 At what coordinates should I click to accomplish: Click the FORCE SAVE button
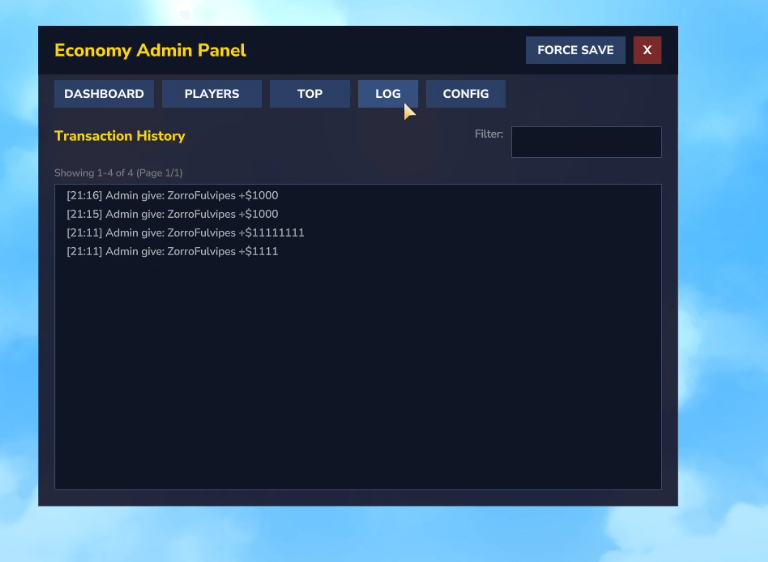tap(575, 50)
